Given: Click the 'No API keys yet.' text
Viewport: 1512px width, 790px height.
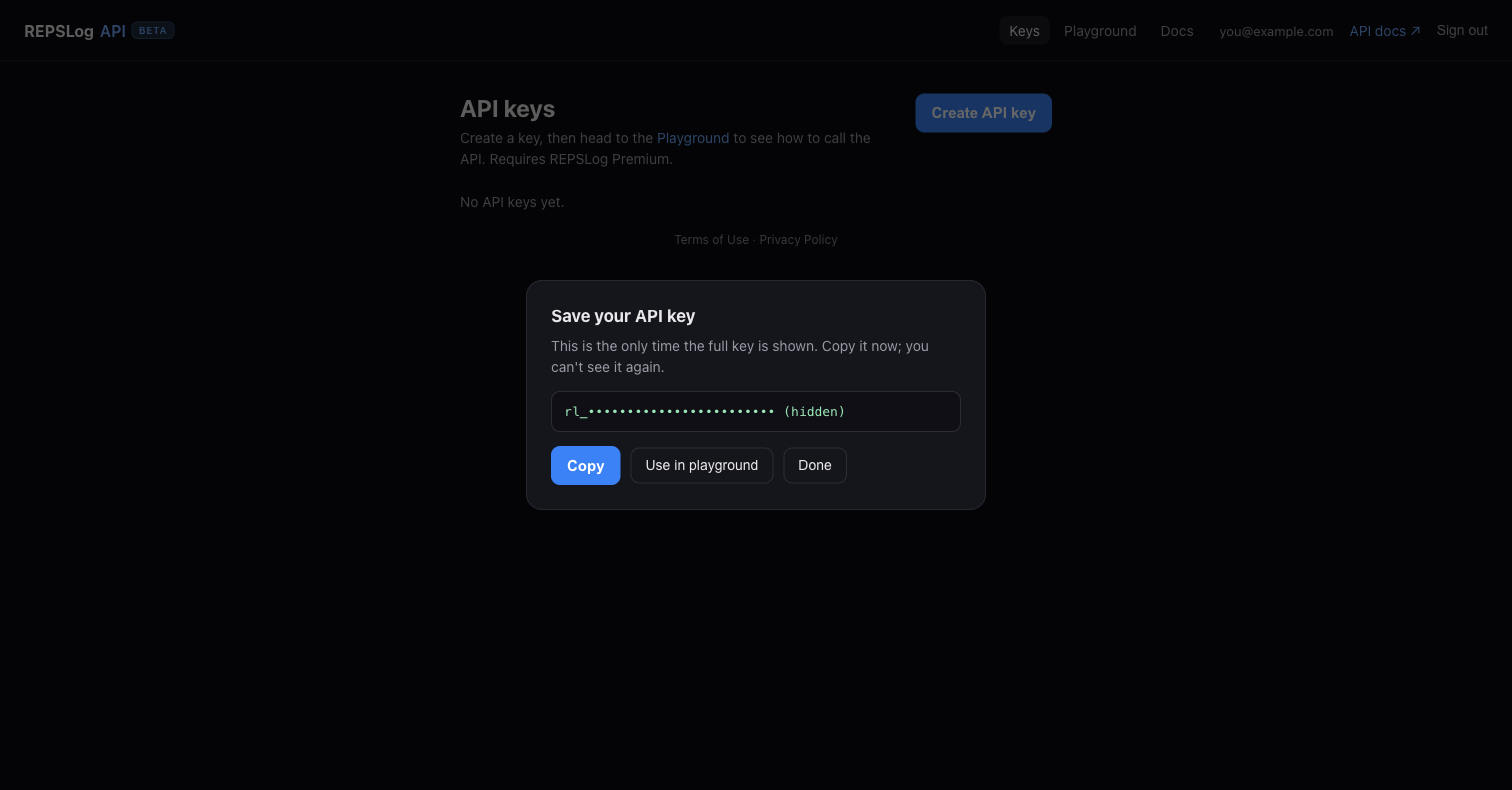Looking at the screenshot, I should [x=512, y=202].
